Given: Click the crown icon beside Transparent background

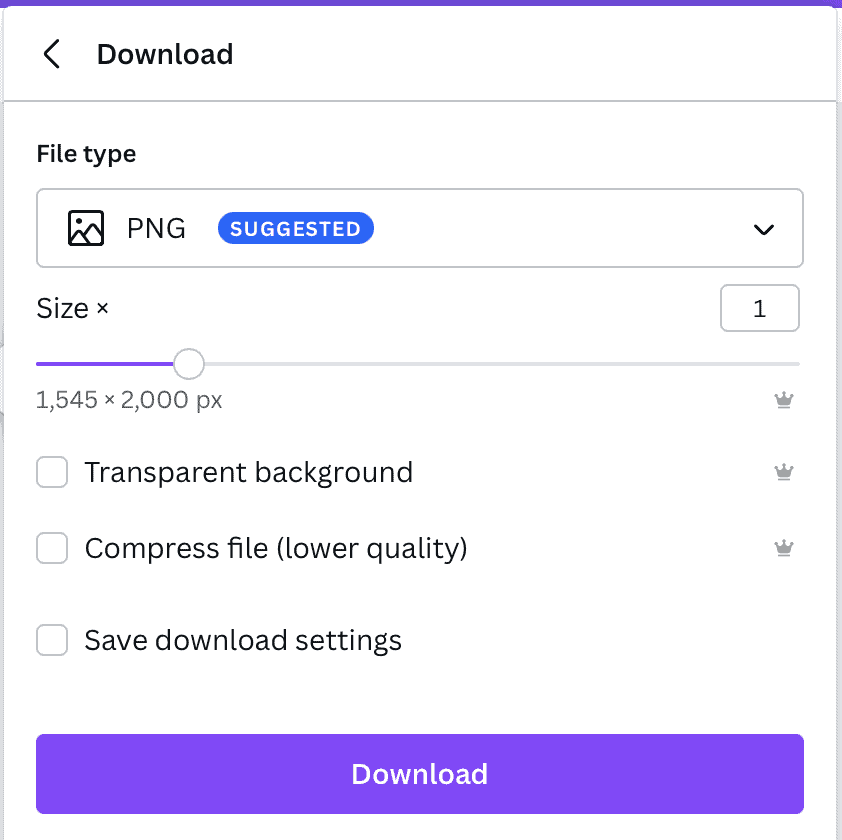Looking at the screenshot, I should pyautogui.click(x=783, y=472).
